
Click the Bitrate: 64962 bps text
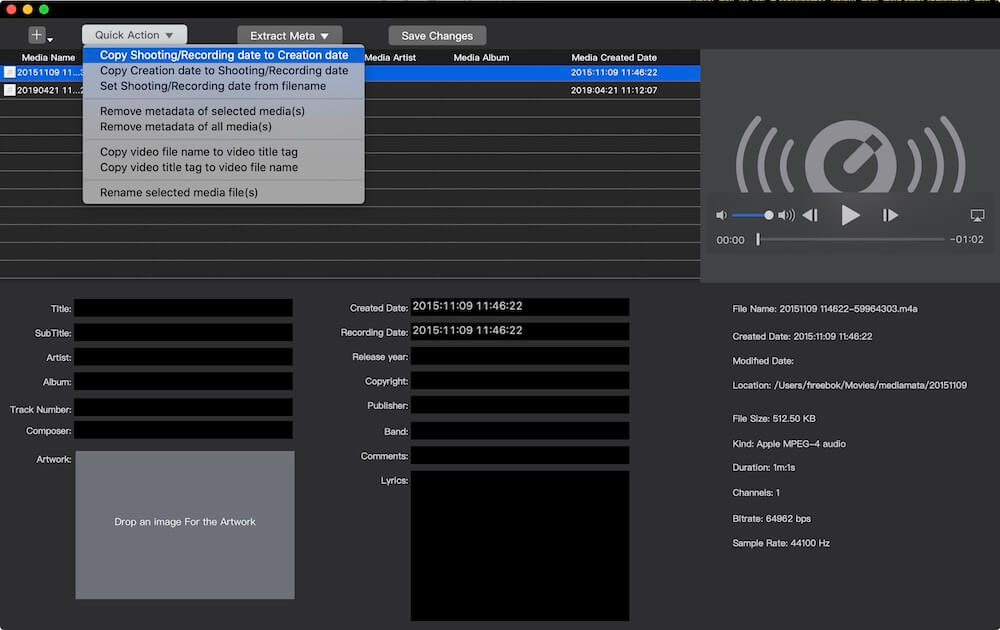click(772, 518)
